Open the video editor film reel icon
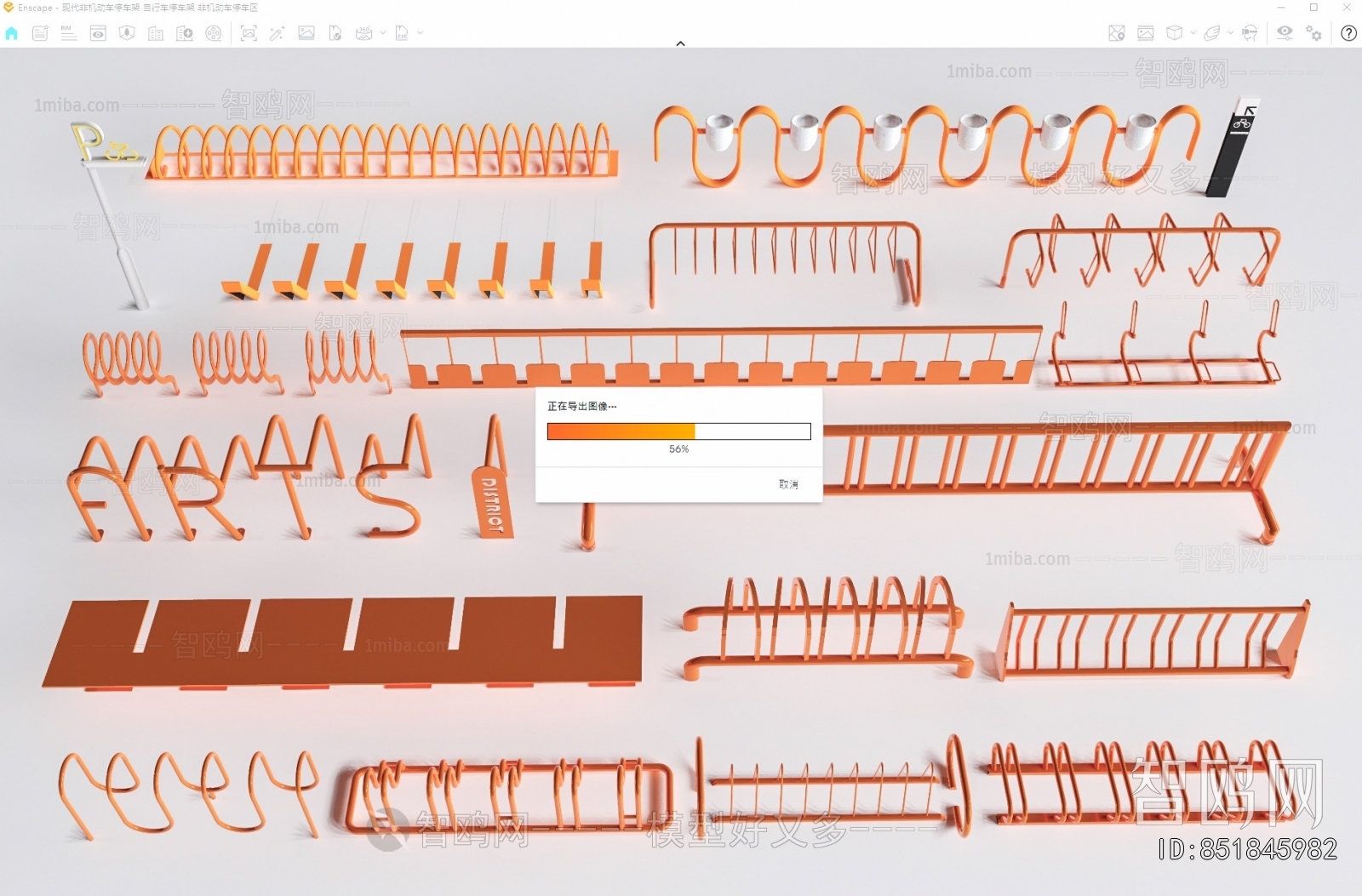Viewport: 1362px width, 896px height. tap(214, 33)
